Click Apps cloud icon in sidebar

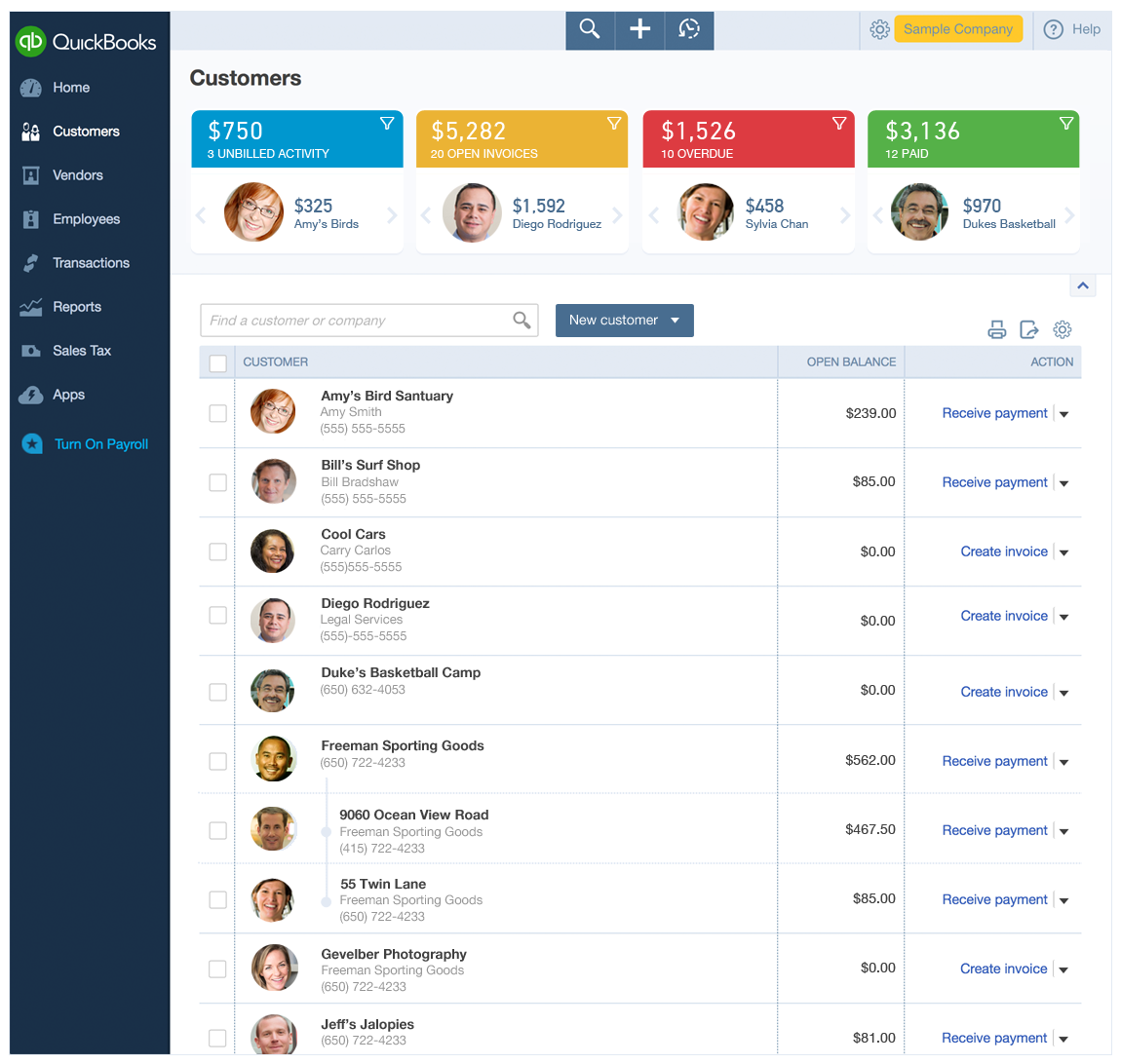point(31,396)
